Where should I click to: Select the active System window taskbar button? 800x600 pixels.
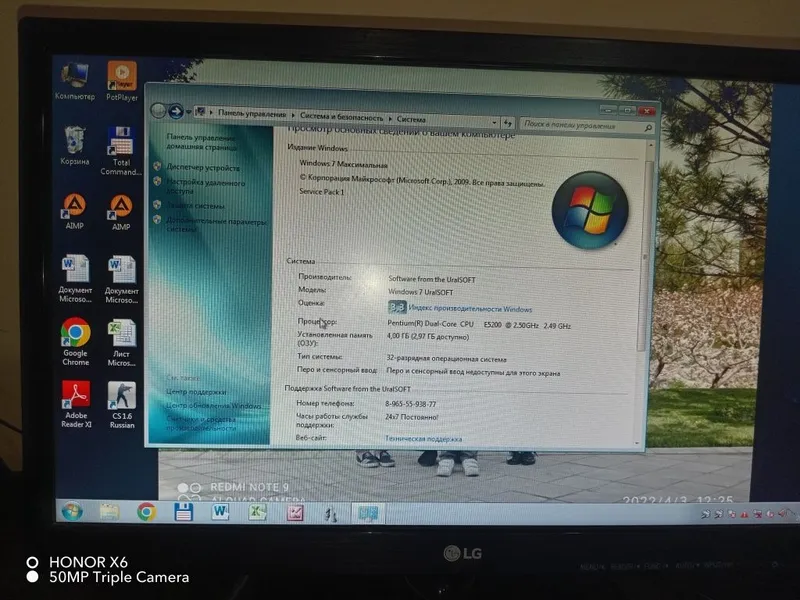pyautogui.click(x=368, y=513)
